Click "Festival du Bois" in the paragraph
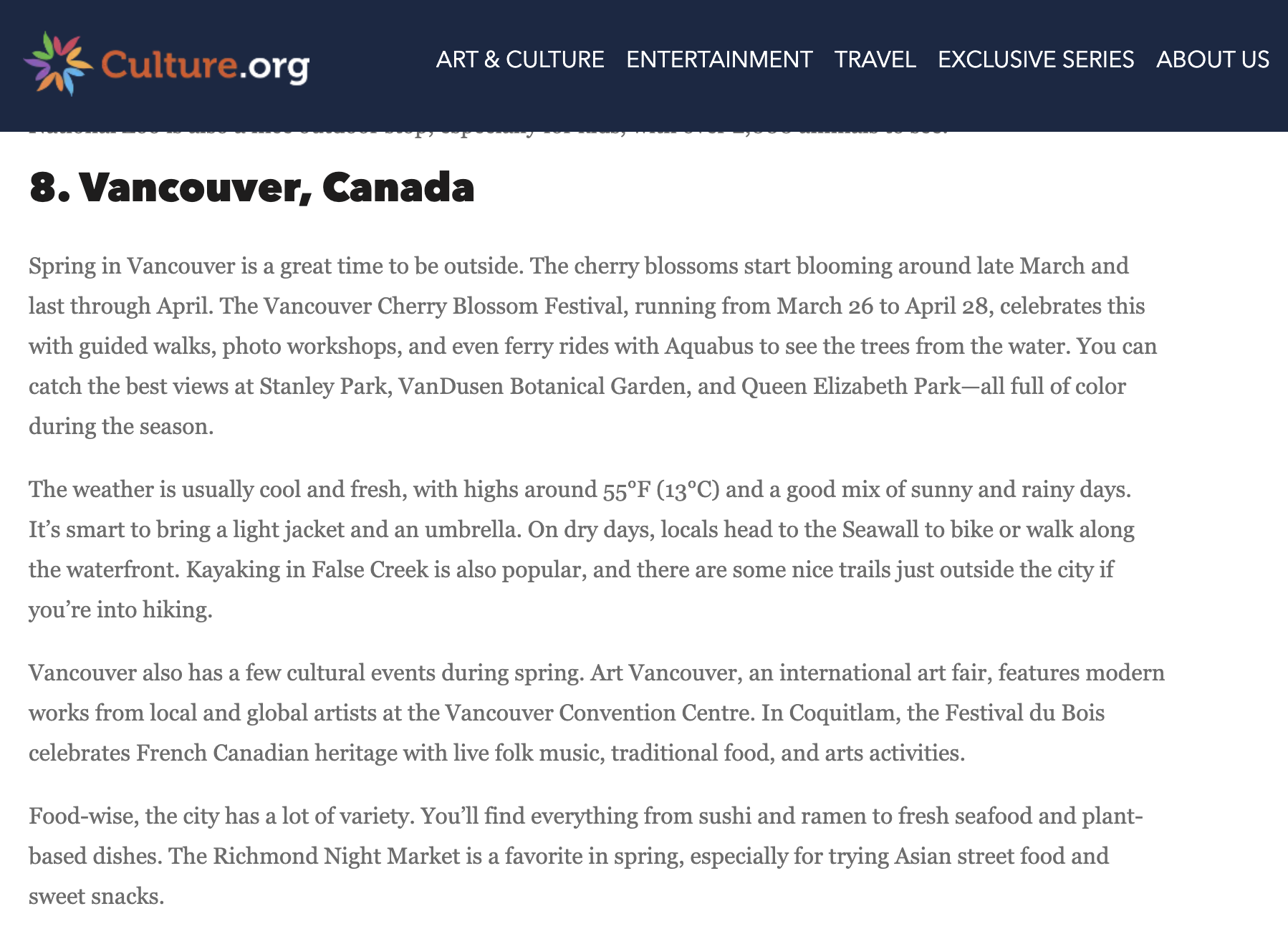Image resolution: width=1288 pixels, height=934 pixels. [1024, 713]
